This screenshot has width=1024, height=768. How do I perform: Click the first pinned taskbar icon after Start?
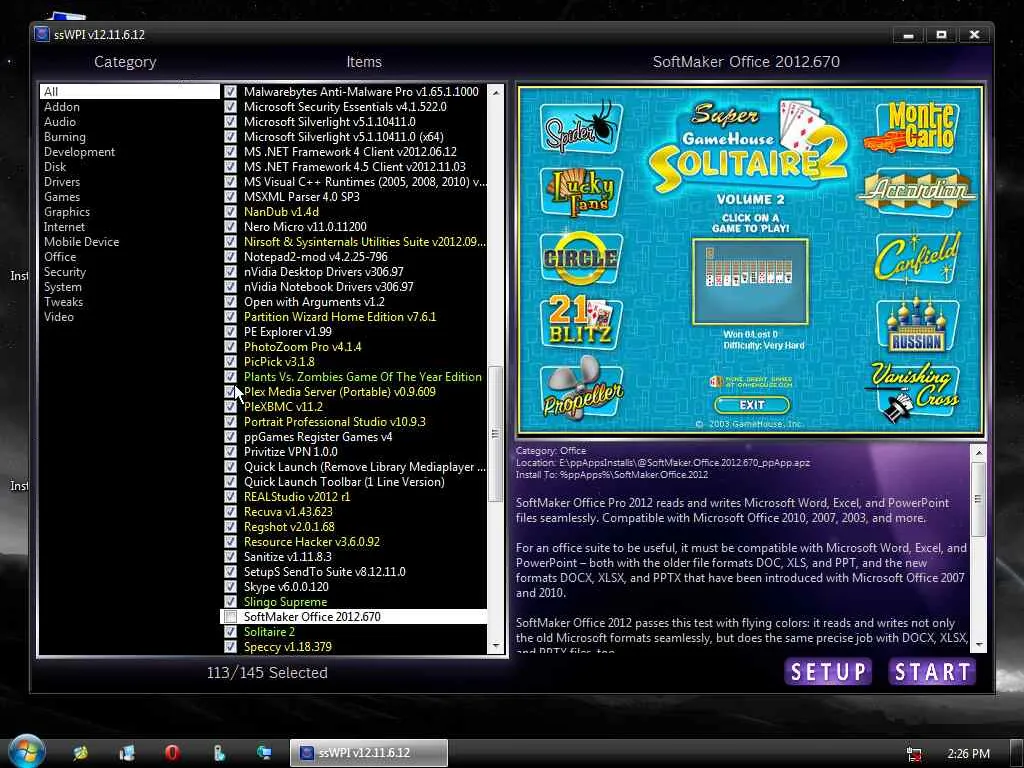point(81,752)
